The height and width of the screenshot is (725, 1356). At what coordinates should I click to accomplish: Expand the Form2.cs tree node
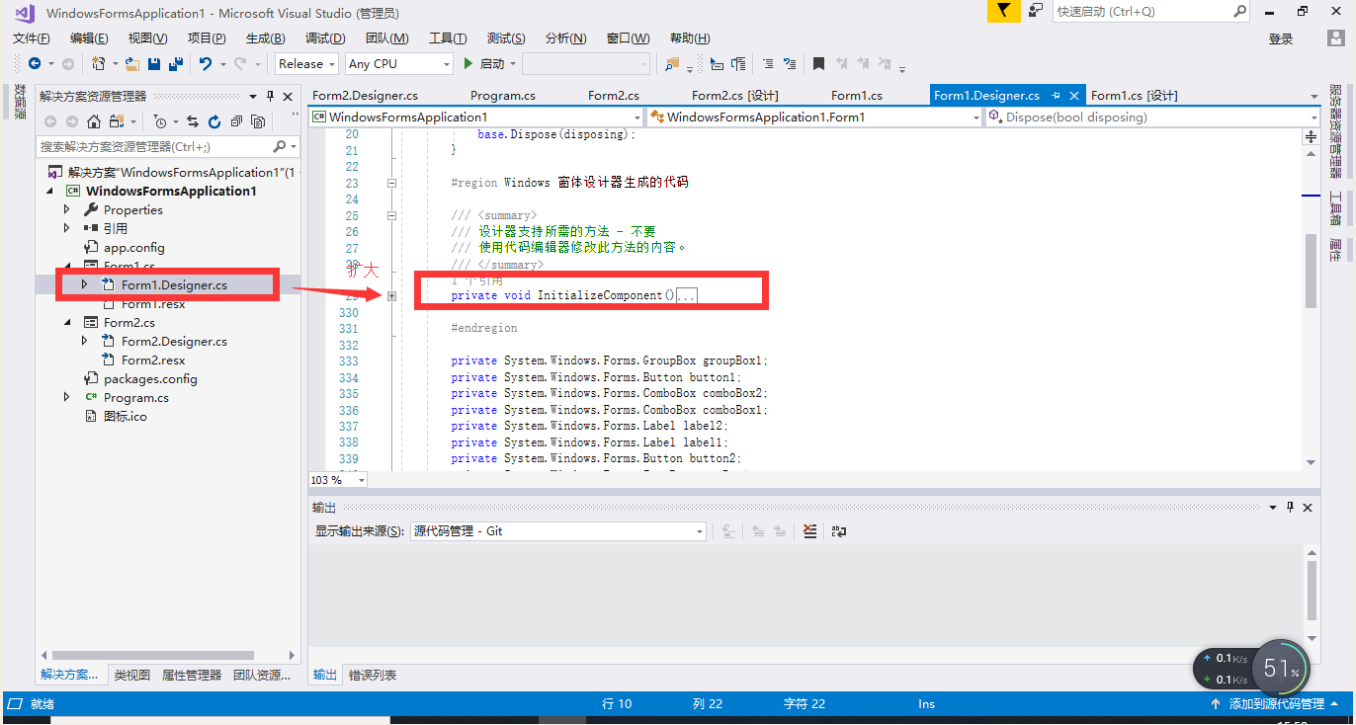point(65,322)
